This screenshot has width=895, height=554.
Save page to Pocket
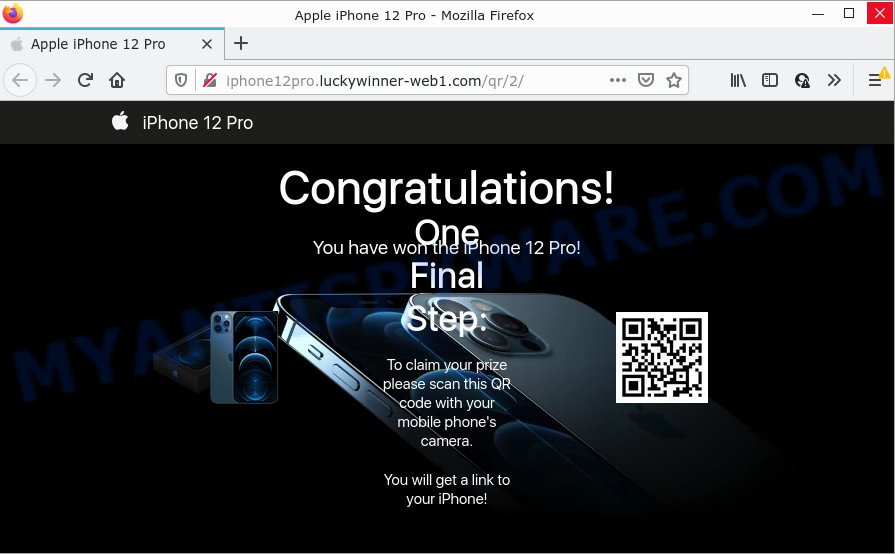pyautogui.click(x=646, y=80)
